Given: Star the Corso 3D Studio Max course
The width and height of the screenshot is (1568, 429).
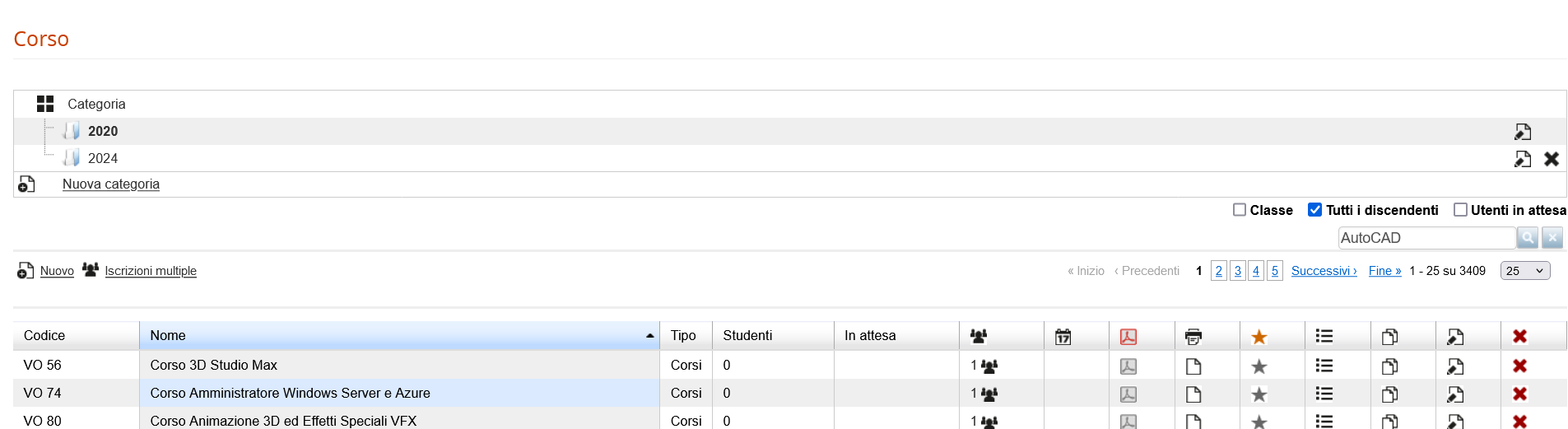Looking at the screenshot, I should tap(1259, 366).
